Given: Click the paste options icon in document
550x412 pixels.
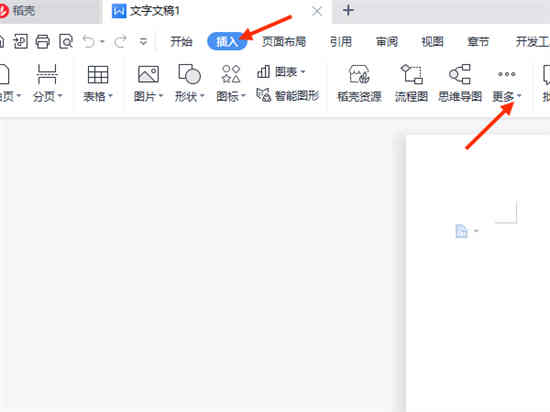Looking at the screenshot, I should 462,231.
